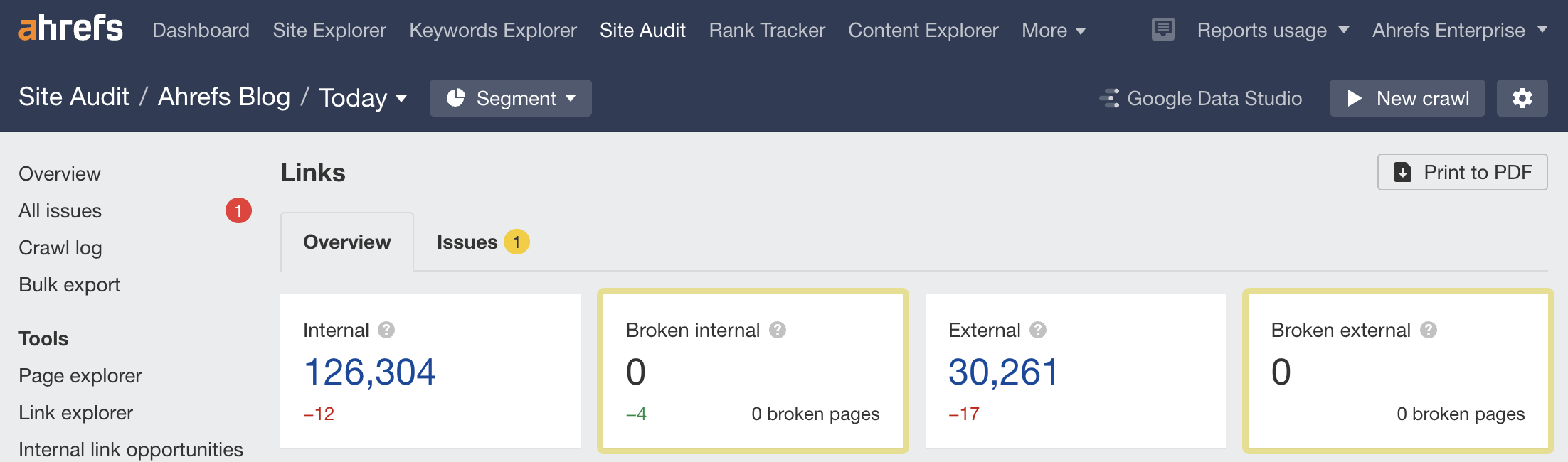Open Google Data Studio link
Viewport: 1568px width, 462px height.
coord(1201,98)
